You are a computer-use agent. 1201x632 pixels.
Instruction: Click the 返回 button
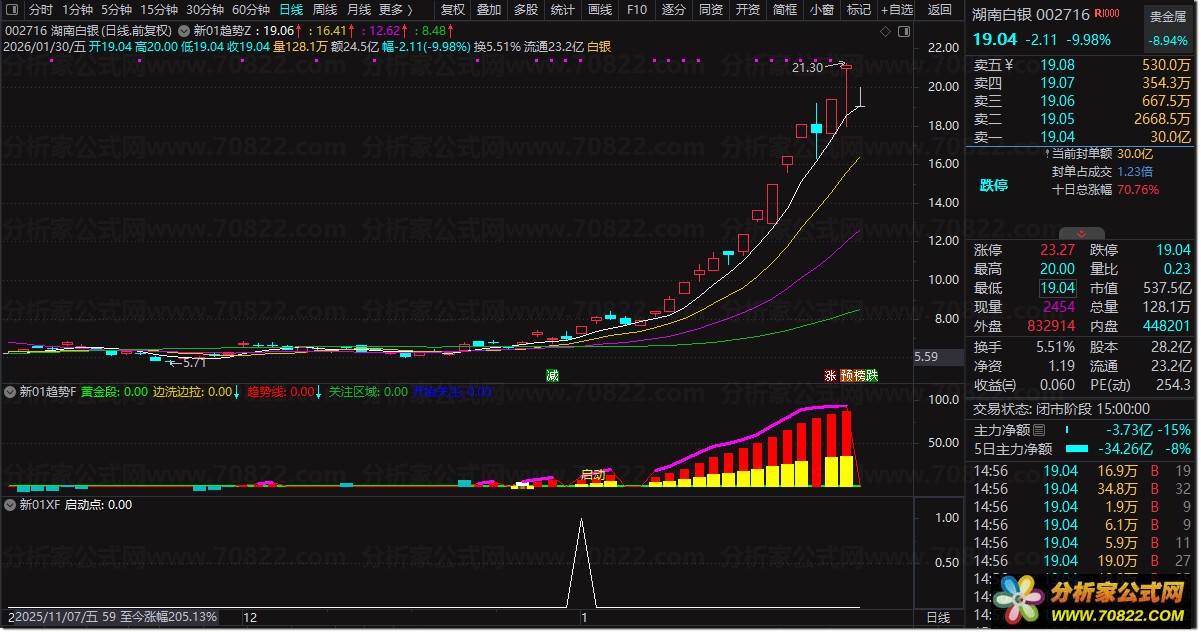[x=940, y=9]
